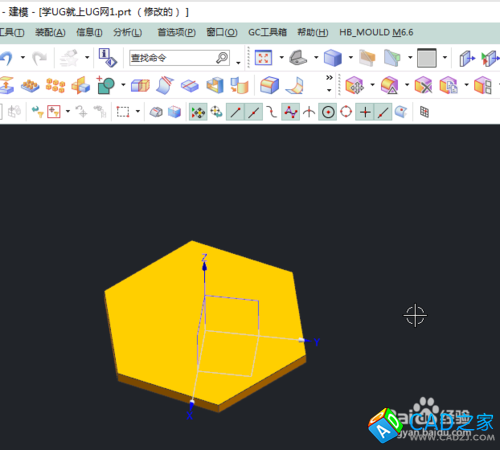Open the GC工具箱 menu
The width and height of the screenshot is (500, 450).
(267, 32)
